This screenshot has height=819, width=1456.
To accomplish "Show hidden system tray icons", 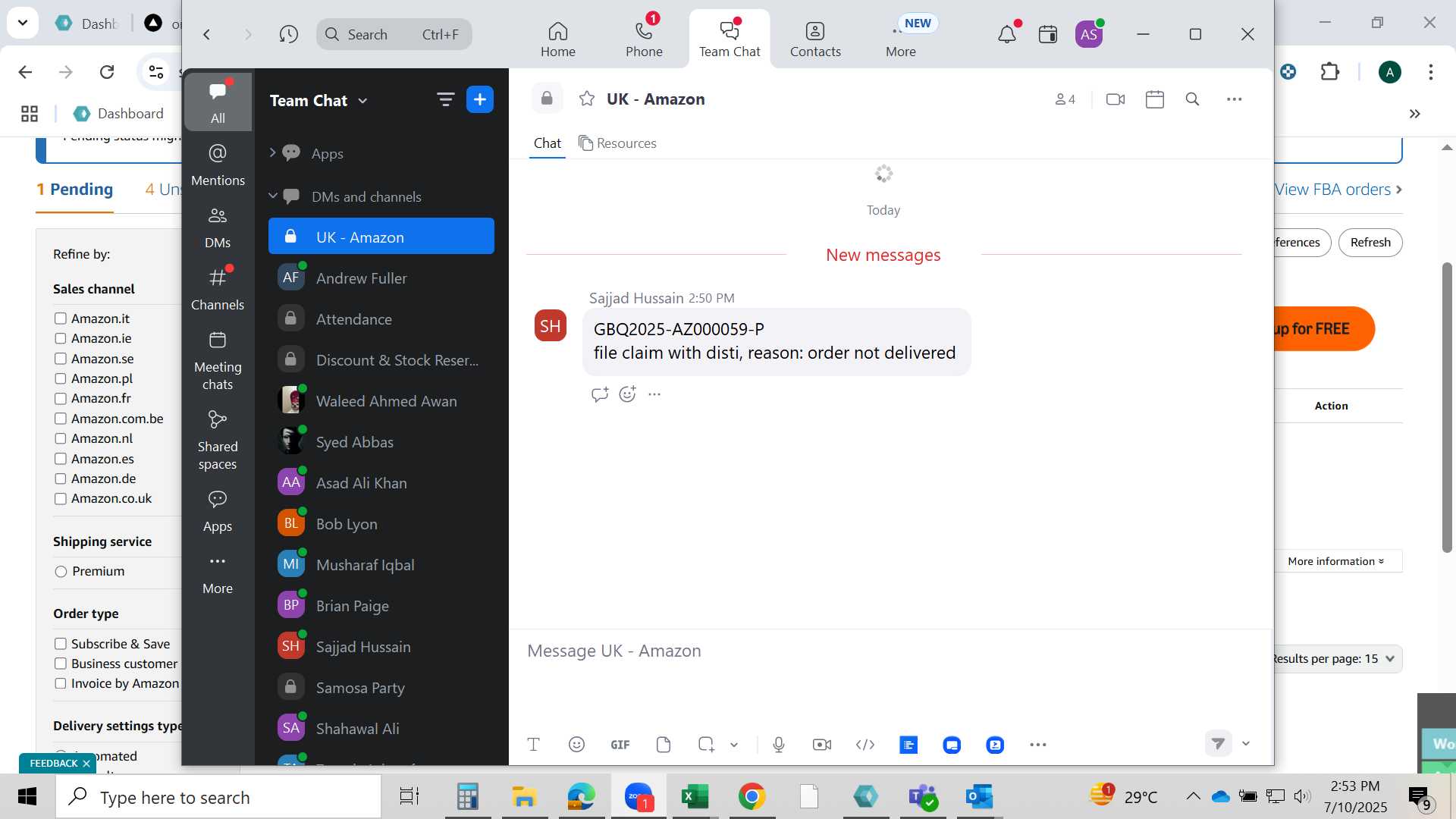I will click(x=1193, y=796).
